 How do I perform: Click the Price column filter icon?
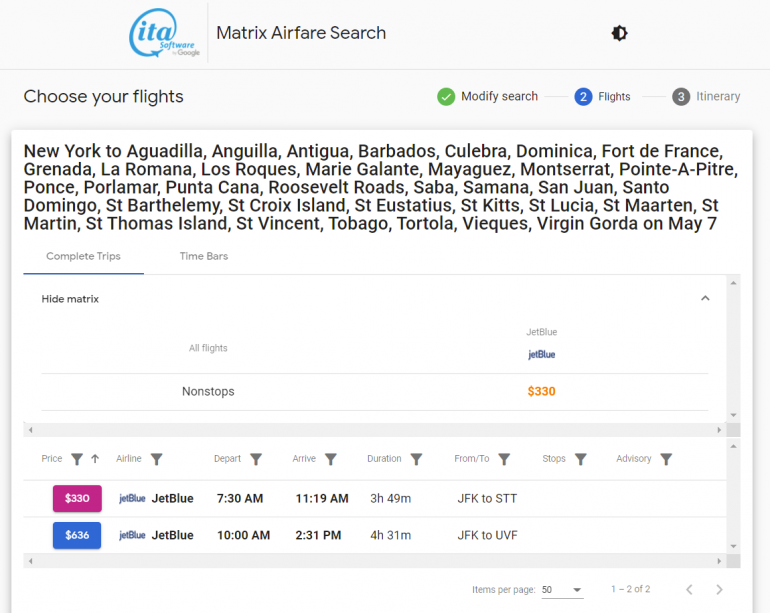click(77, 459)
